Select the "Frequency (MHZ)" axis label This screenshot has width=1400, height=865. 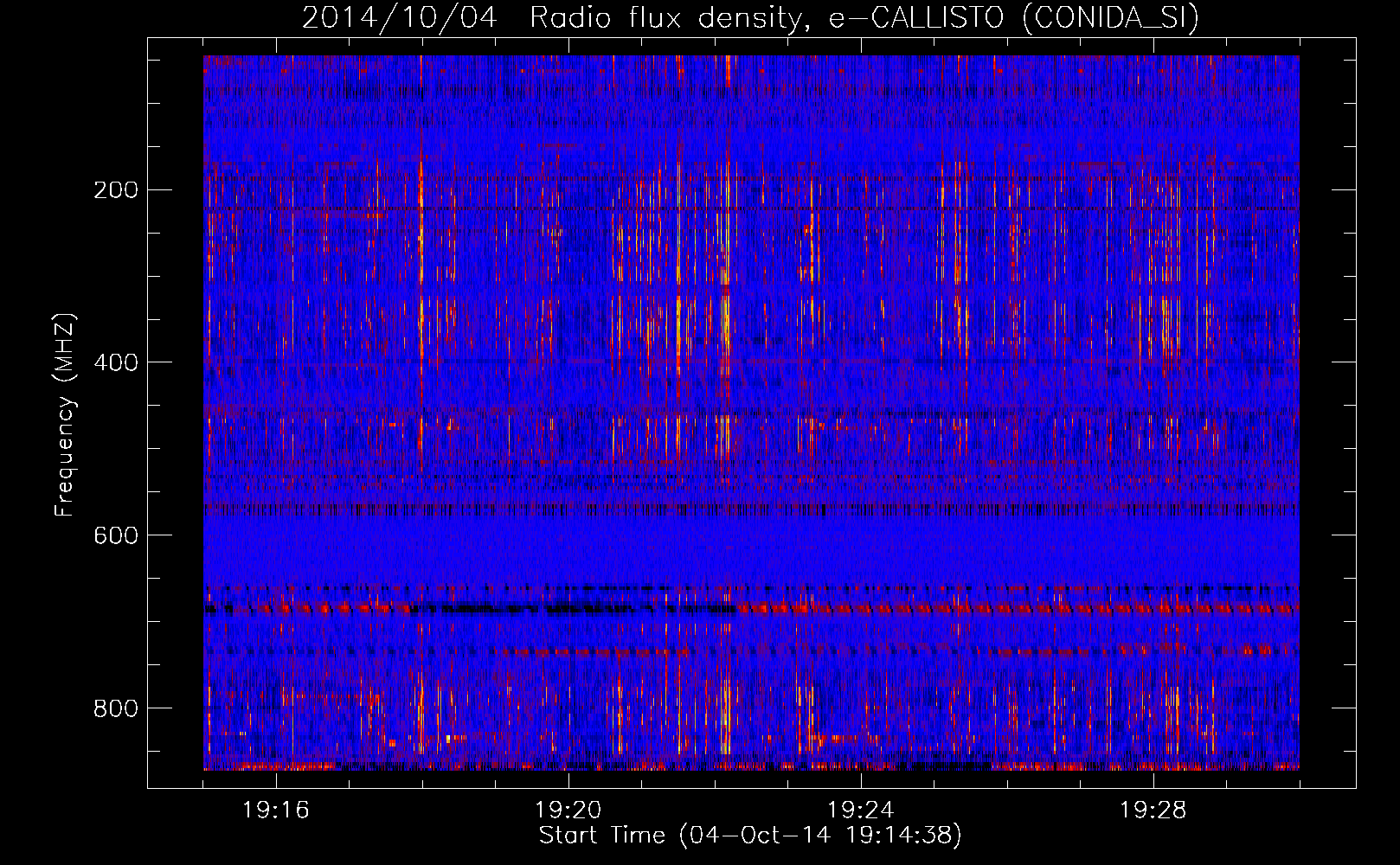[65, 415]
